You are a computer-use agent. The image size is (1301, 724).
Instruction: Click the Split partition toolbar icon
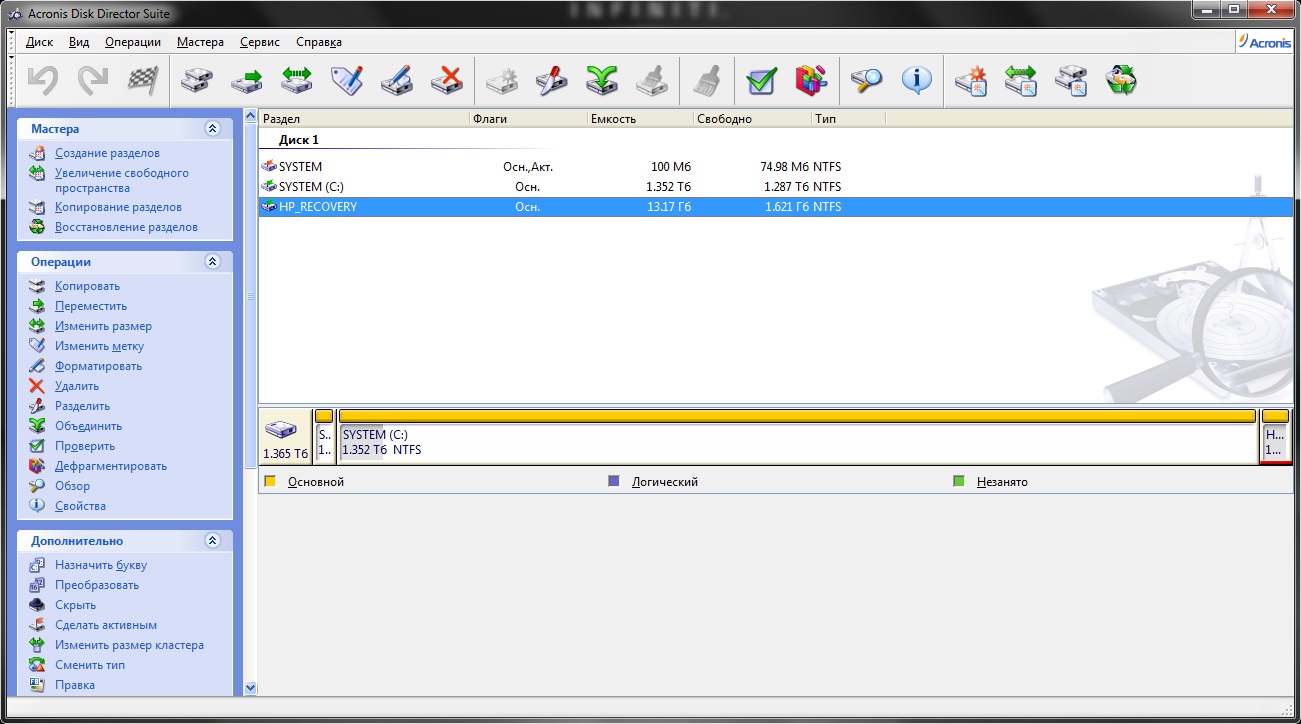pyautogui.click(x=551, y=80)
